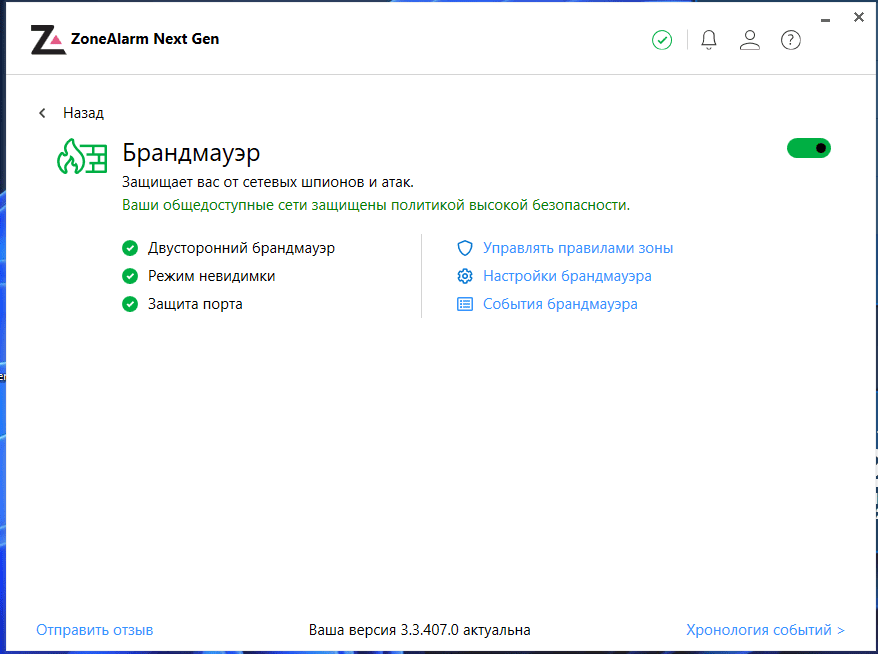Click the Режим невидимки green check
Screen dimensions: 878x654
[x=130, y=276]
